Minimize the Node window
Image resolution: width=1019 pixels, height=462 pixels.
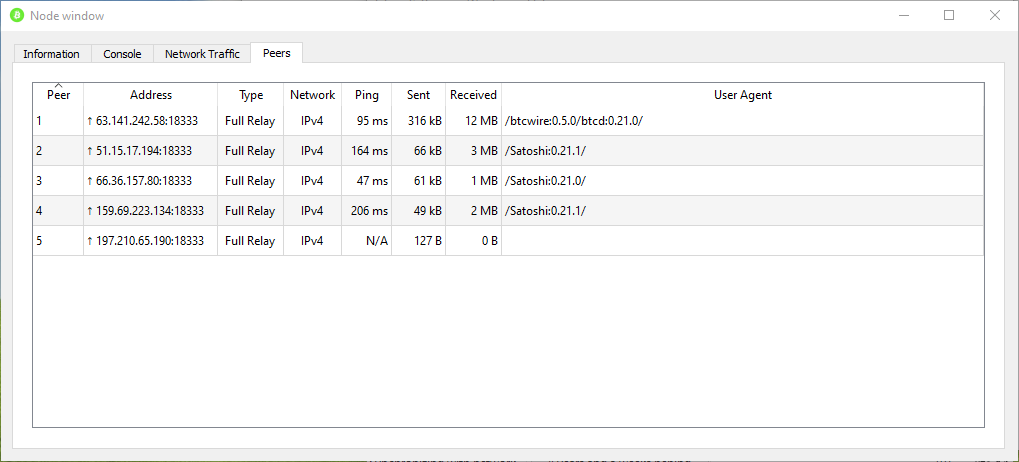[x=903, y=15]
